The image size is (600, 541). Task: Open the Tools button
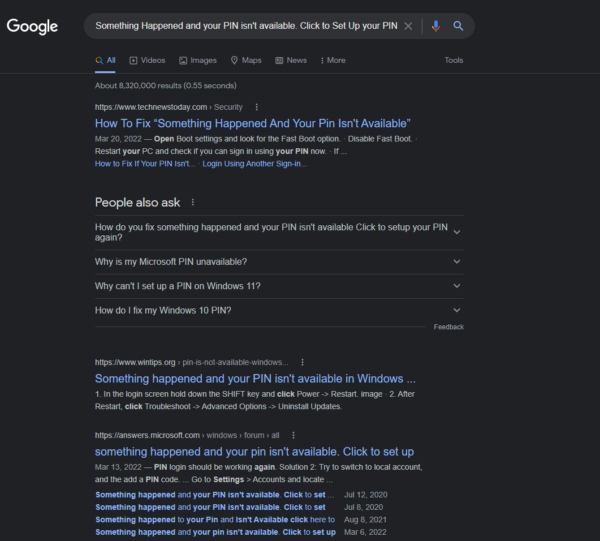(454, 60)
